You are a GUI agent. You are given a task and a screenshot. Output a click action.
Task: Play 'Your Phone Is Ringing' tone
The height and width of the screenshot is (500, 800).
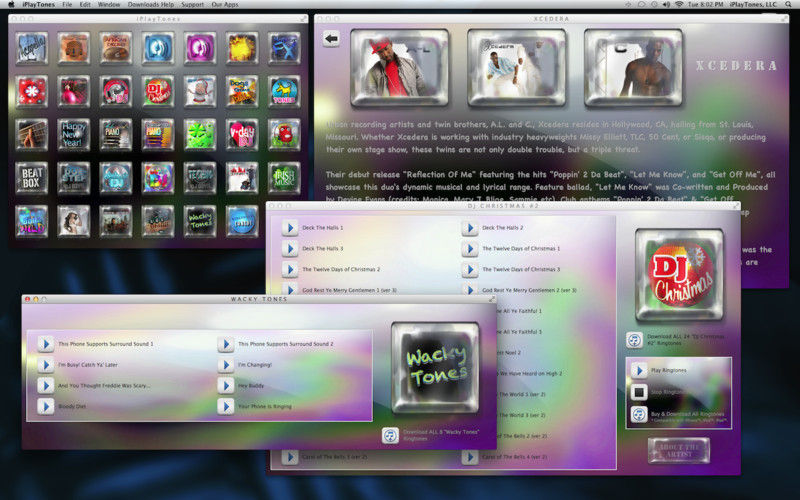coord(226,407)
